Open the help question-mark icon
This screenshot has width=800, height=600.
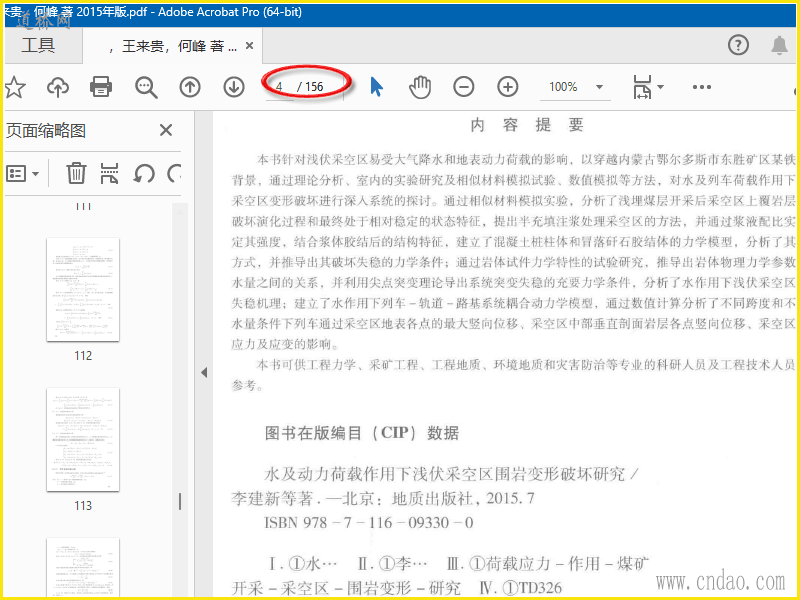738,45
